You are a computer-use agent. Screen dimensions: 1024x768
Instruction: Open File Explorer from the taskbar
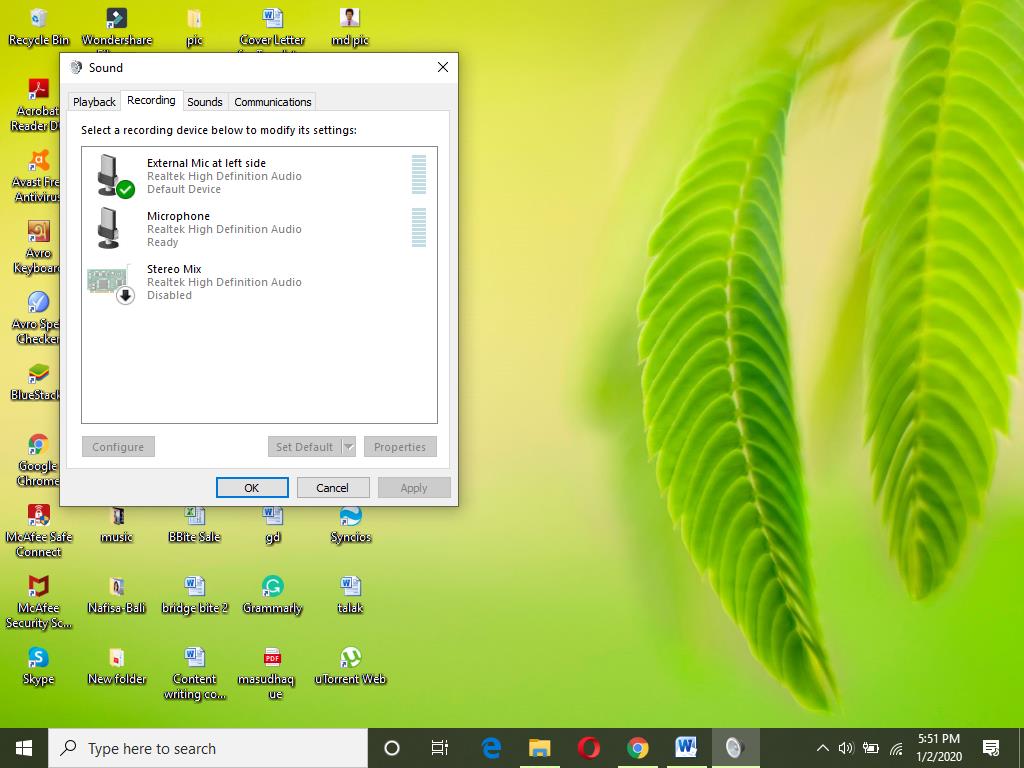click(x=539, y=748)
